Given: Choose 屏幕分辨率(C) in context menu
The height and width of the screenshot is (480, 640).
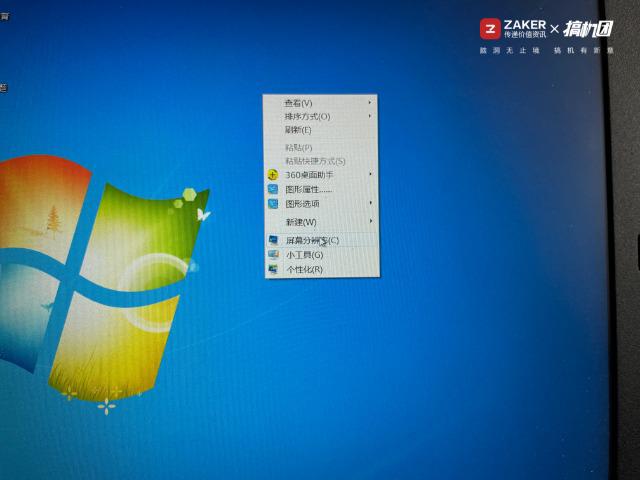Looking at the screenshot, I should pos(321,240).
